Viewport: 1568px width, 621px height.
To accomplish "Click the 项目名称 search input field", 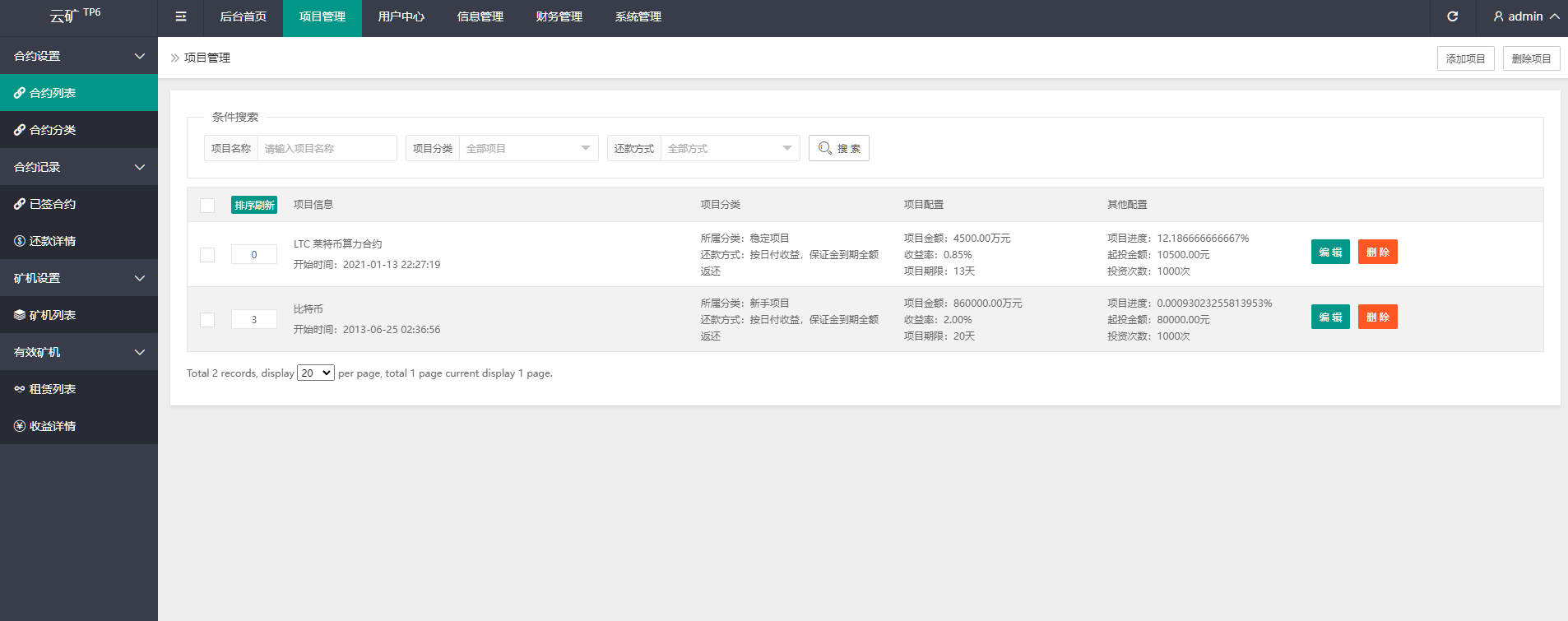I will (x=327, y=148).
